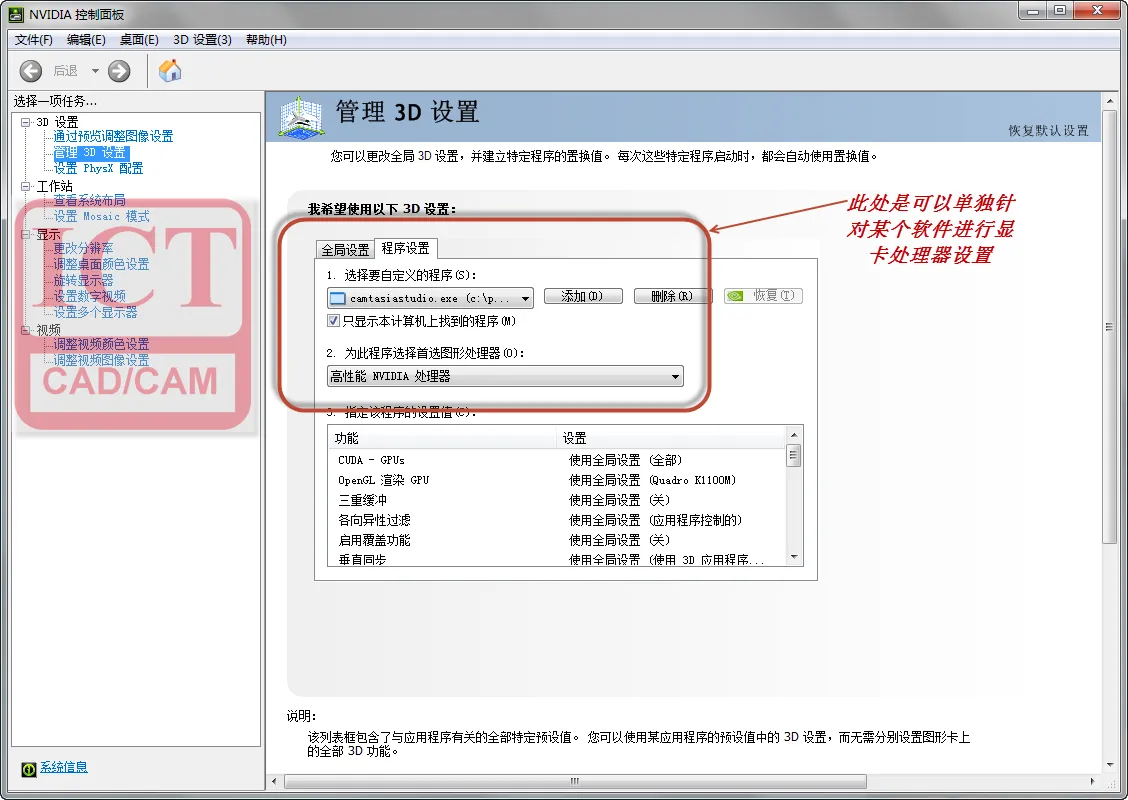Click the 删除 button
This screenshot has height=800, width=1128.
[x=671, y=297]
